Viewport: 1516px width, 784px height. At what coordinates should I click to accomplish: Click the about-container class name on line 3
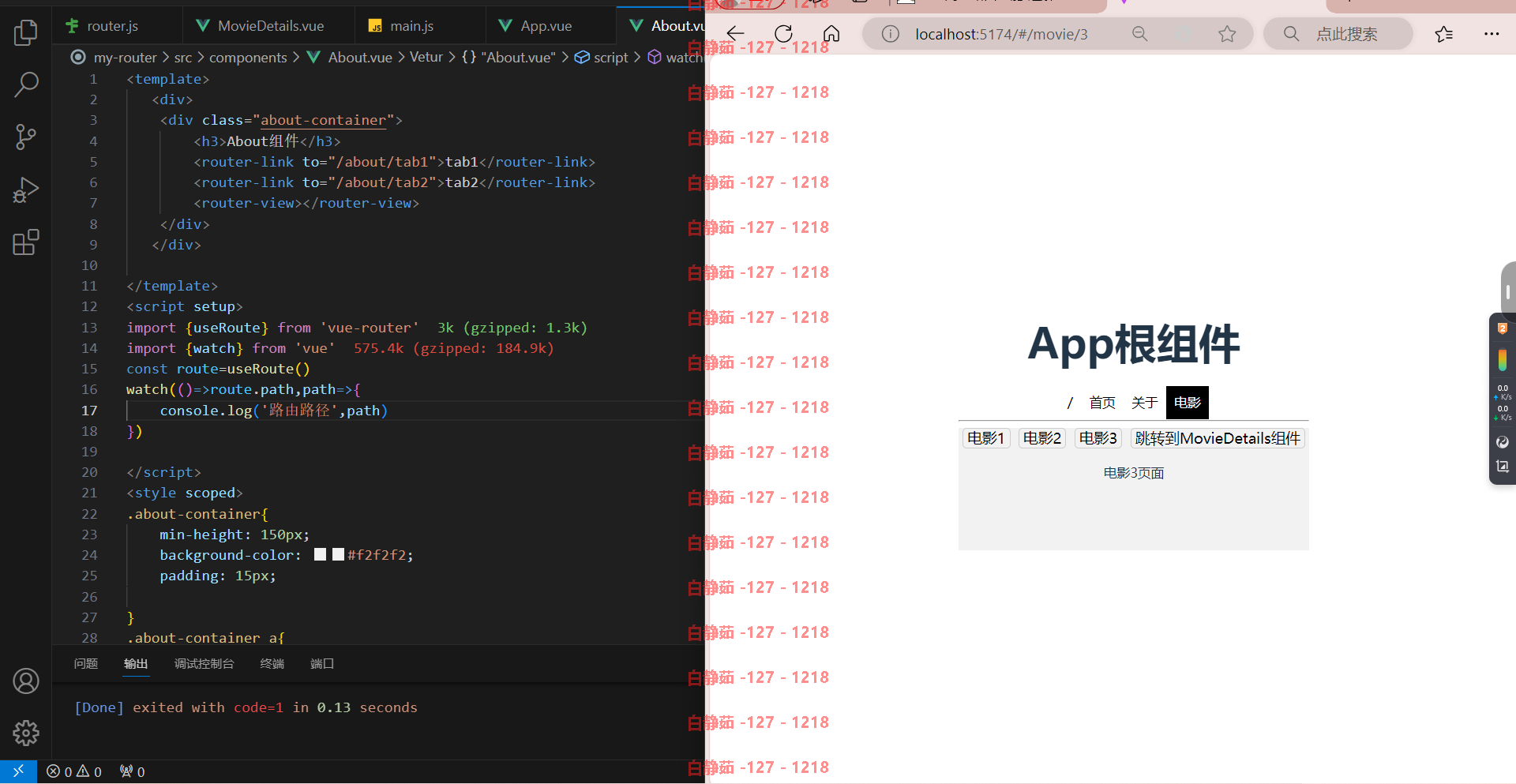323,120
